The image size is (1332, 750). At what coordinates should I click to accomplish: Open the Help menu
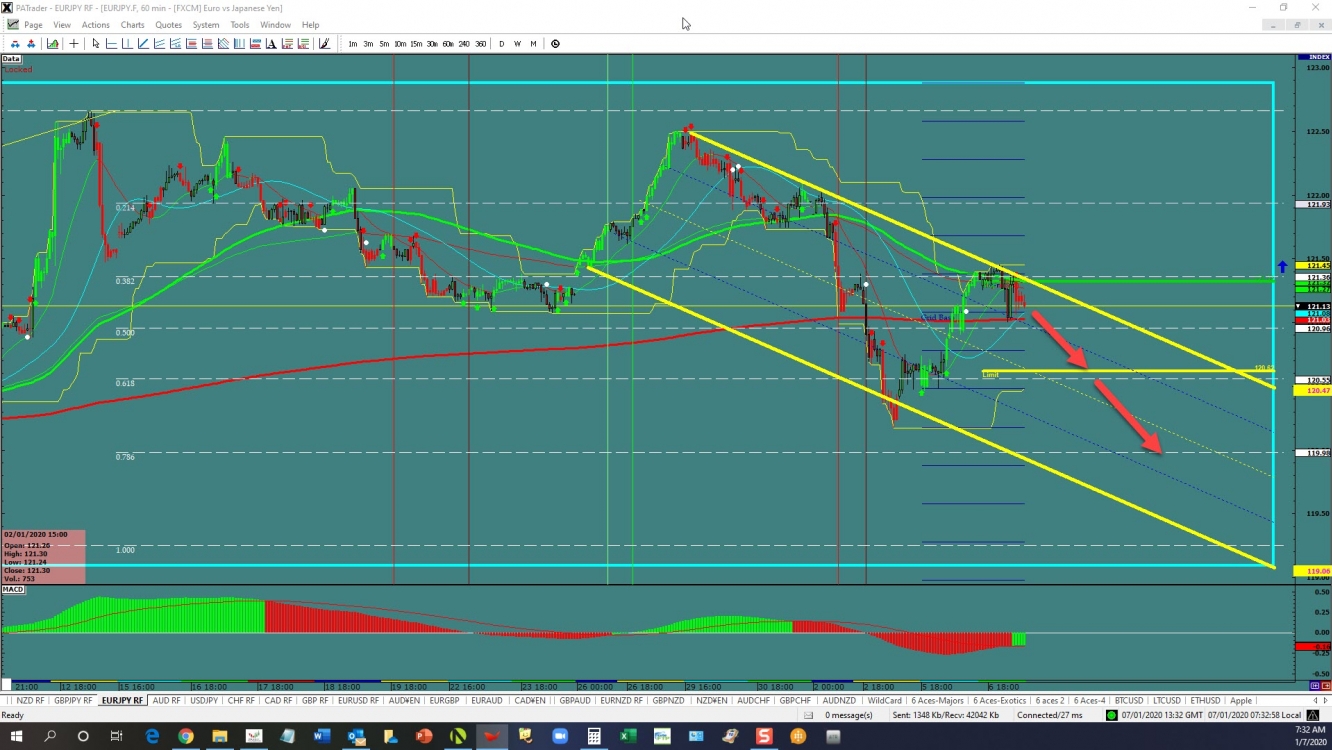(311, 25)
